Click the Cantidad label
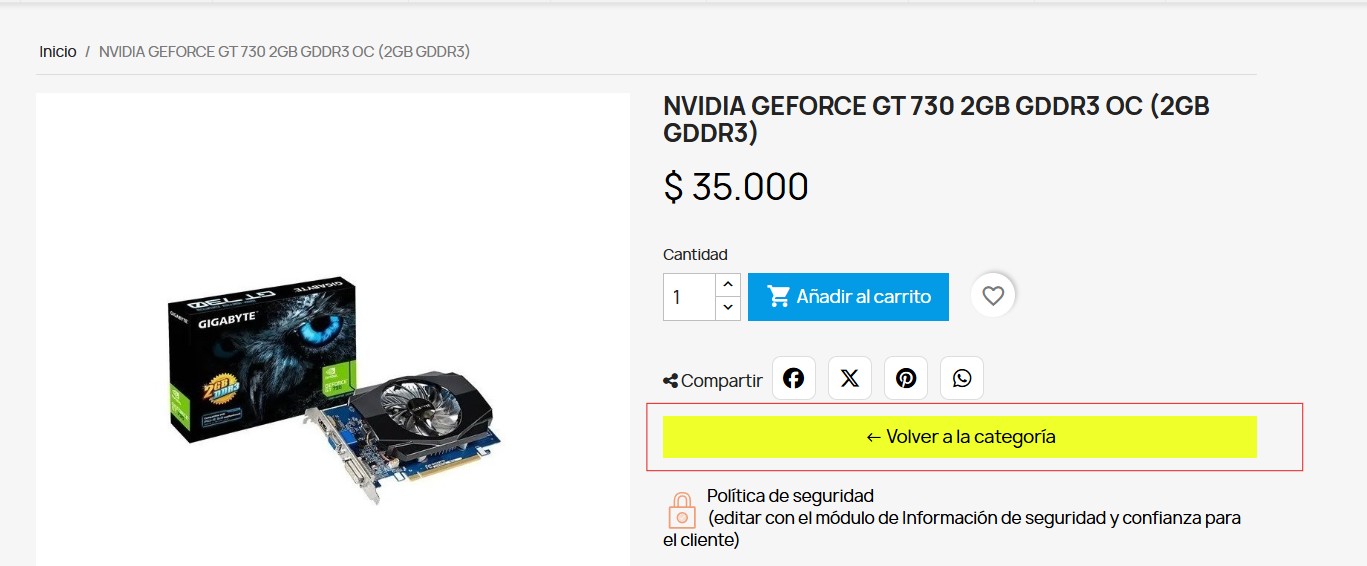1367x566 pixels. click(695, 254)
